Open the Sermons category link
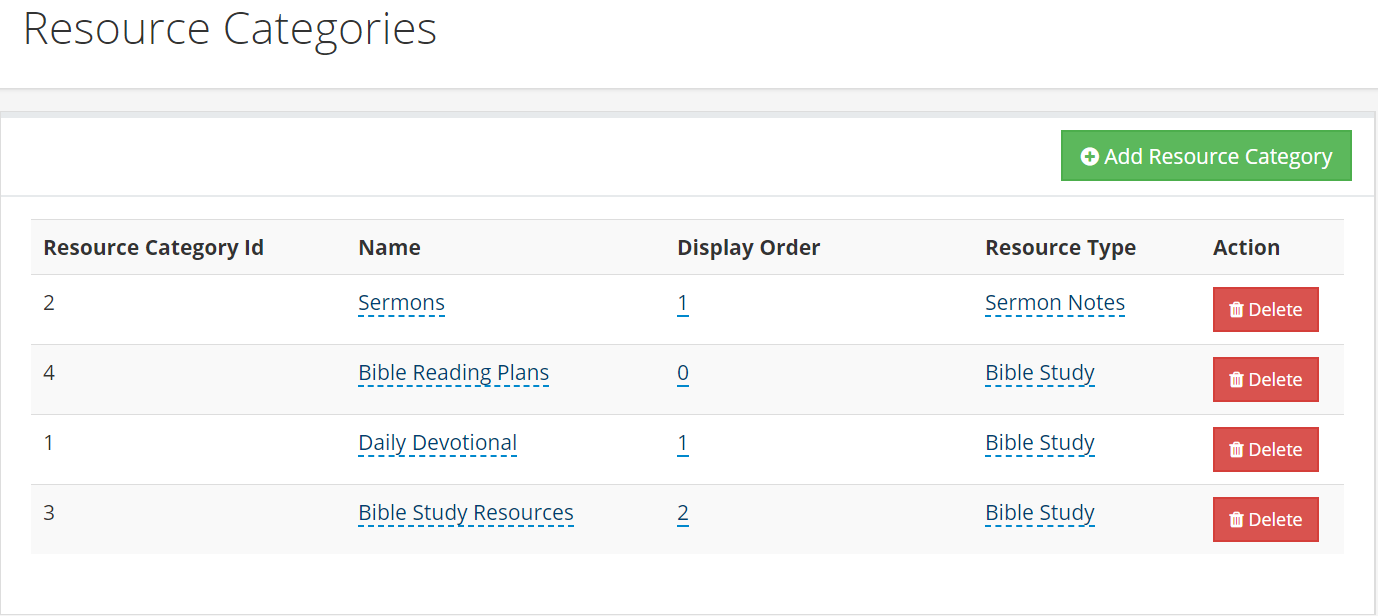Image resolution: width=1378 pixels, height=616 pixels. [x=401, y=302]
